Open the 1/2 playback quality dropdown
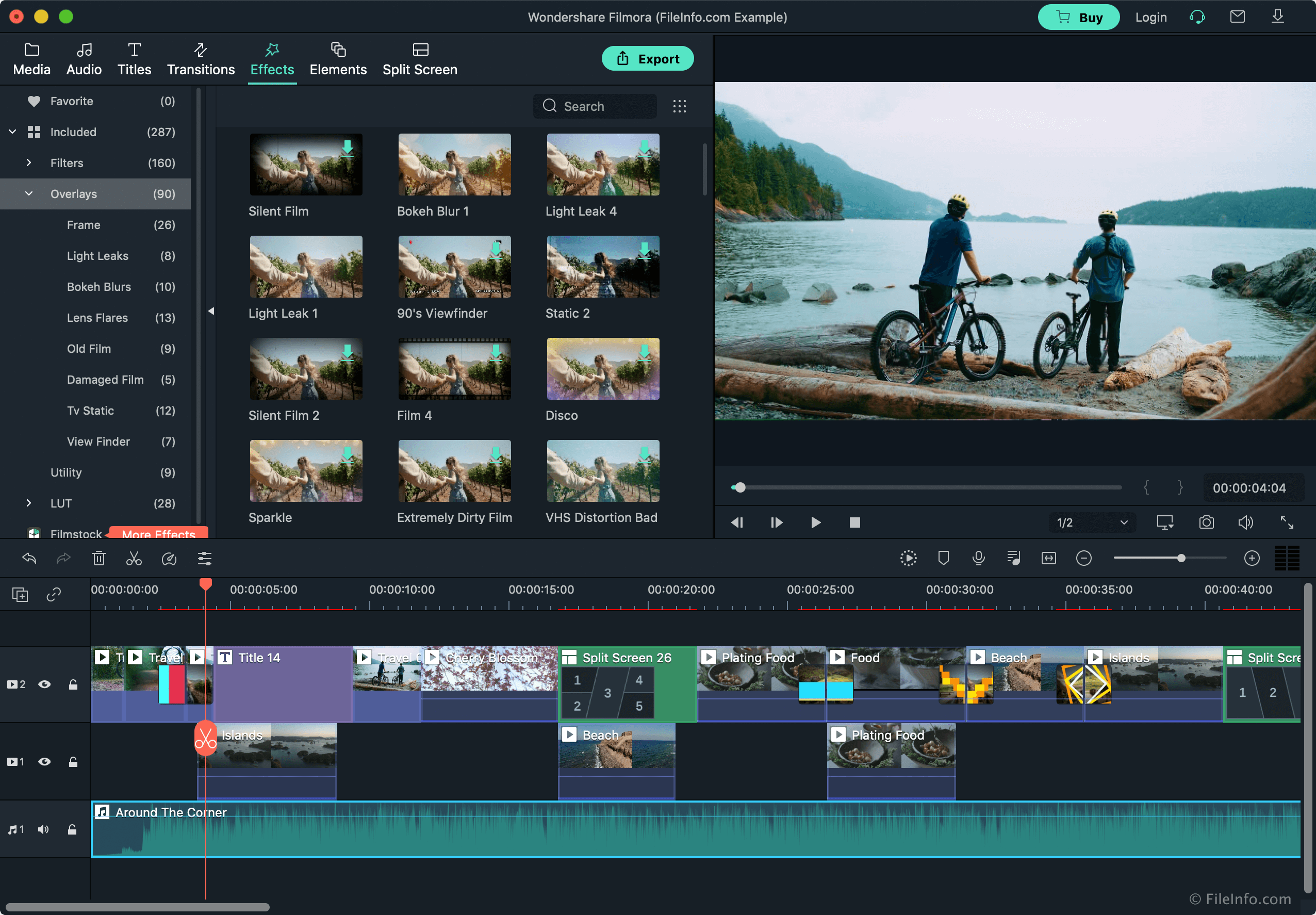1316x915 pixels. click(x=1091, y=522)
